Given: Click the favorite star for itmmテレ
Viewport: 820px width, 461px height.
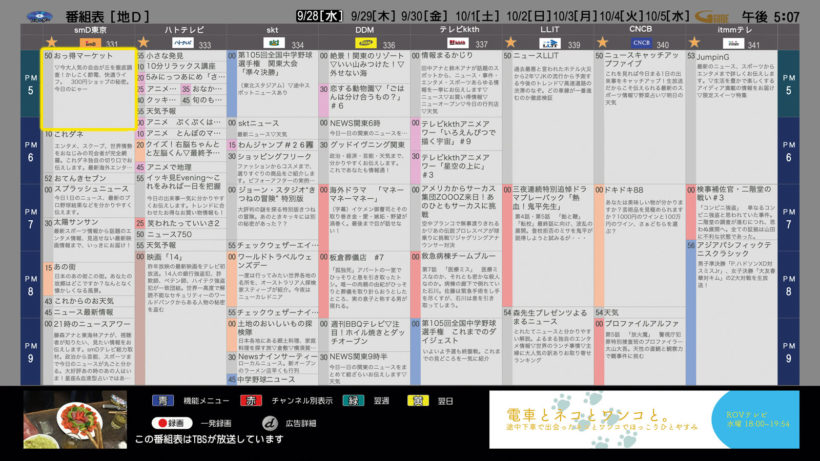Looking at the screenshot, I should pos(694,42).
